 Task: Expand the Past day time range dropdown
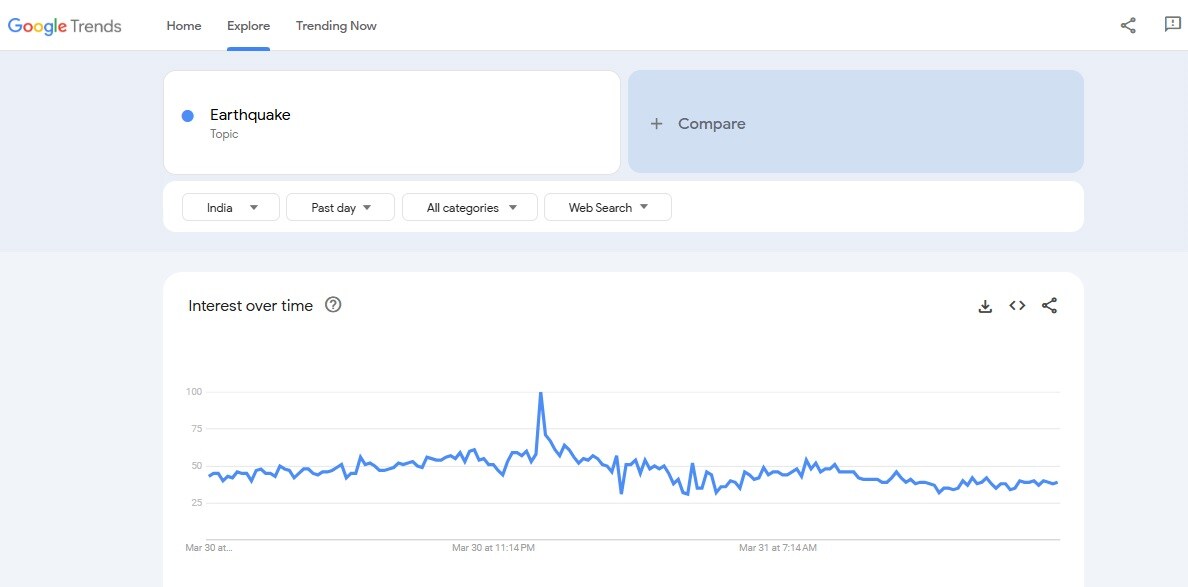point(340,208)
